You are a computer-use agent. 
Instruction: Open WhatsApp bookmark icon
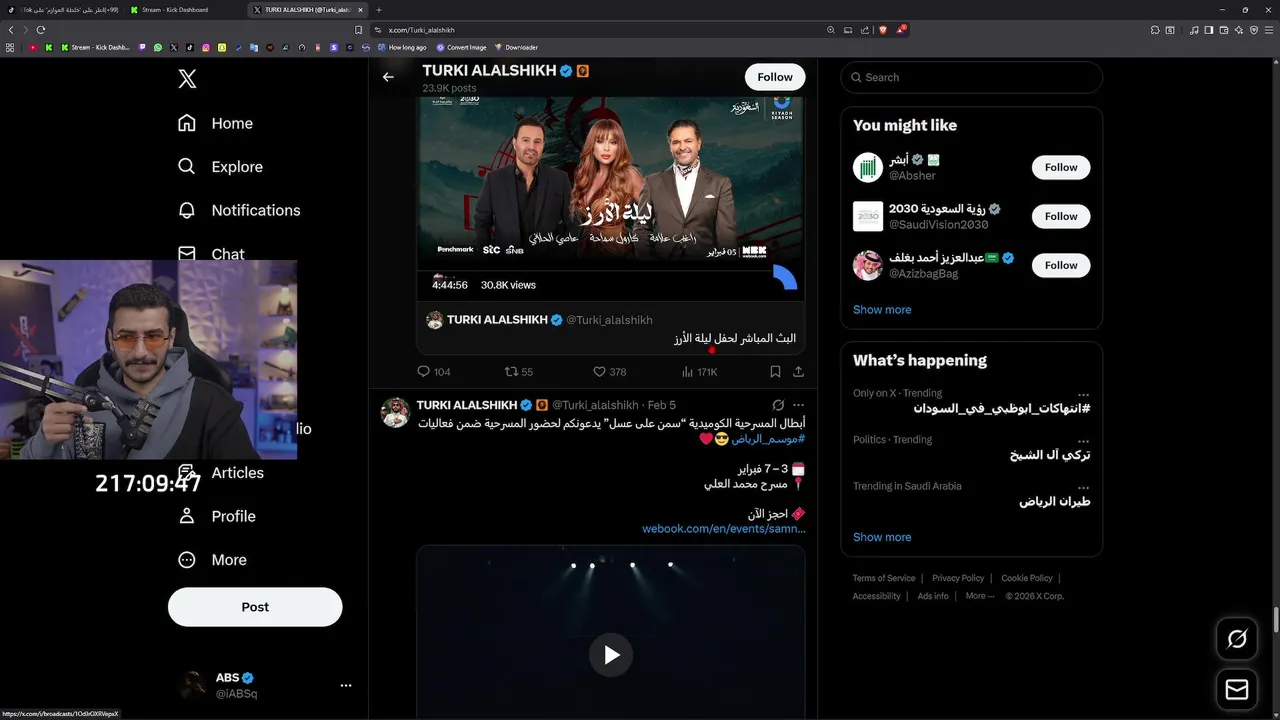(158, 47)
